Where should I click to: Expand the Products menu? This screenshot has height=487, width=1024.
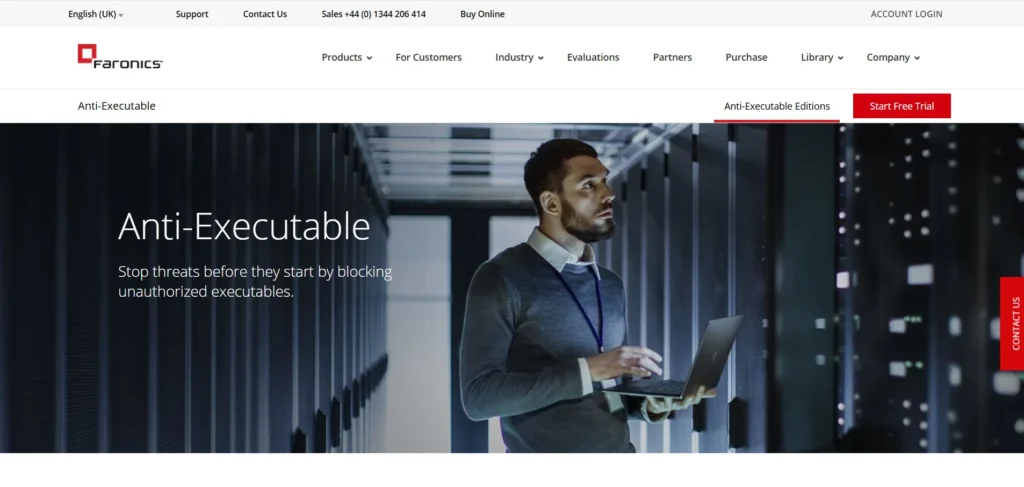[346, 58]
